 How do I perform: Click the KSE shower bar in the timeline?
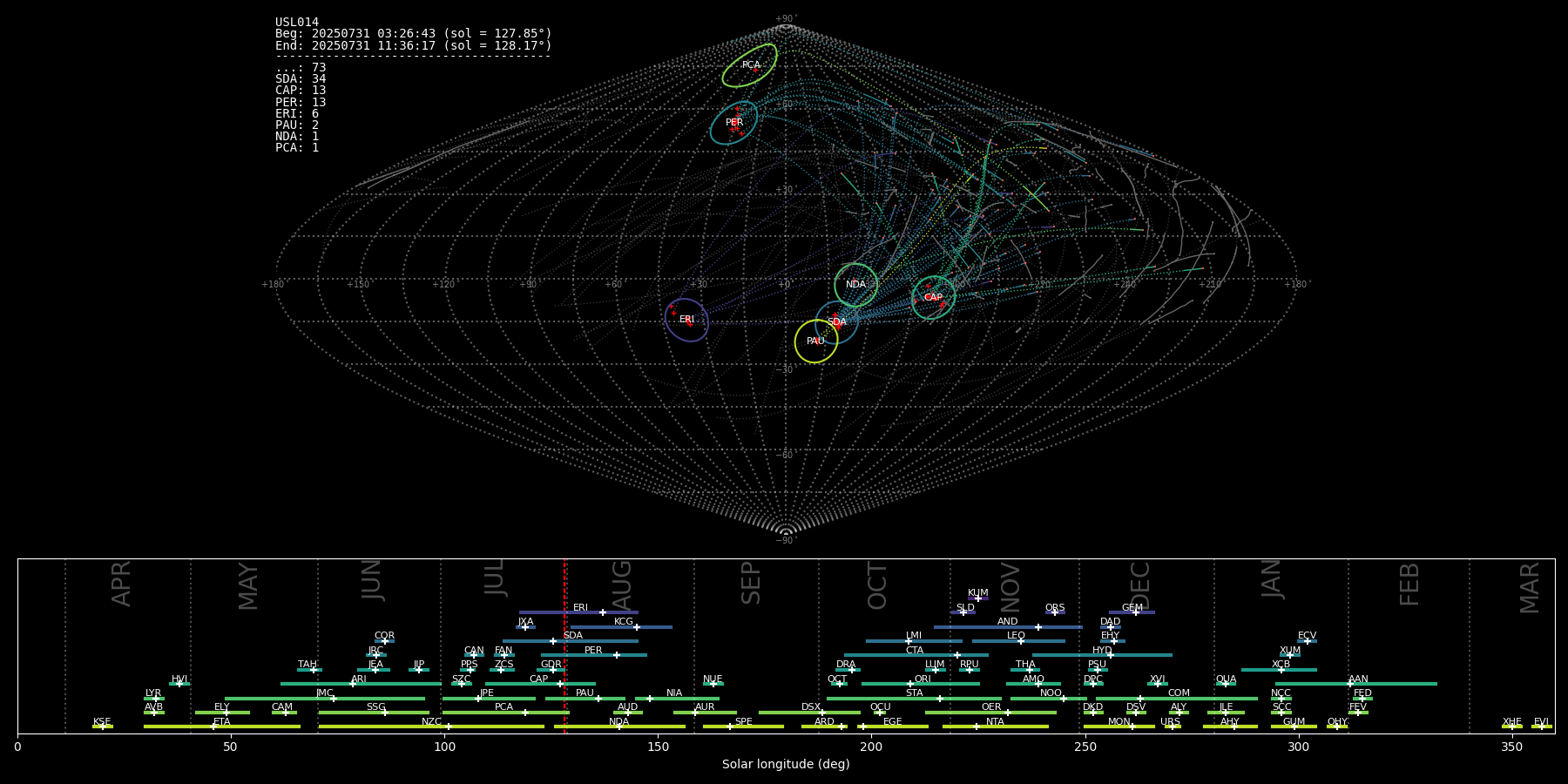click(x=103, y=727)
